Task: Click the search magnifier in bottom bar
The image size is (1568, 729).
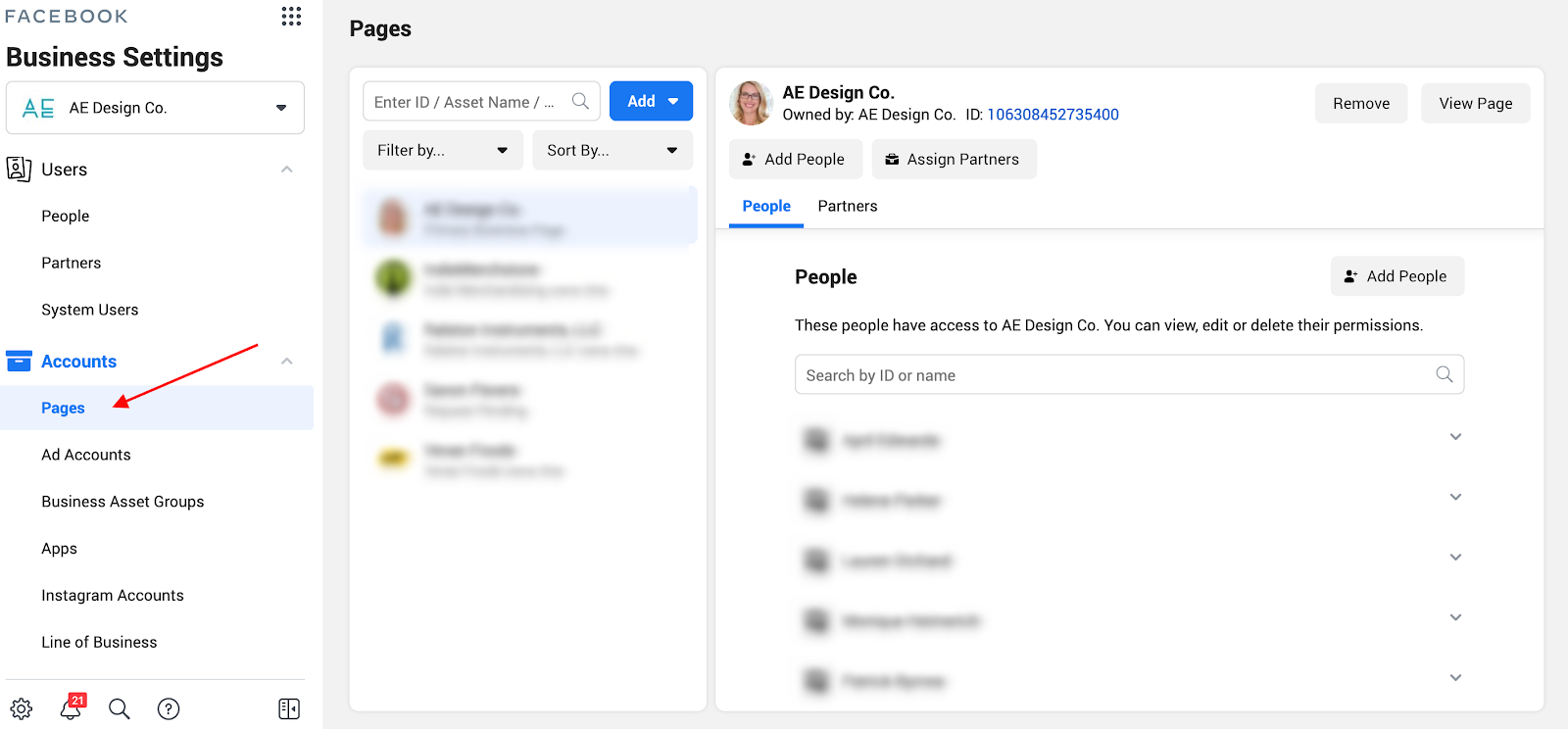Action: tap(120, 708)
